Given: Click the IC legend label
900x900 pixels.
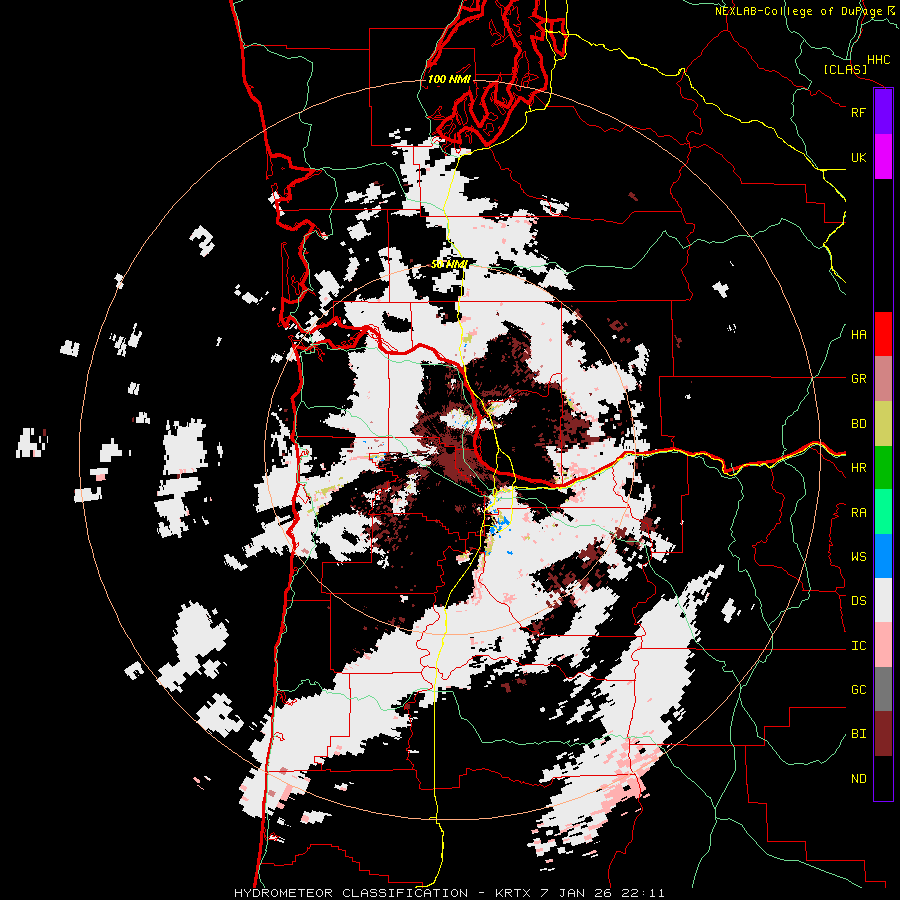Looking at the screenshot, I should tap(858, 646).
